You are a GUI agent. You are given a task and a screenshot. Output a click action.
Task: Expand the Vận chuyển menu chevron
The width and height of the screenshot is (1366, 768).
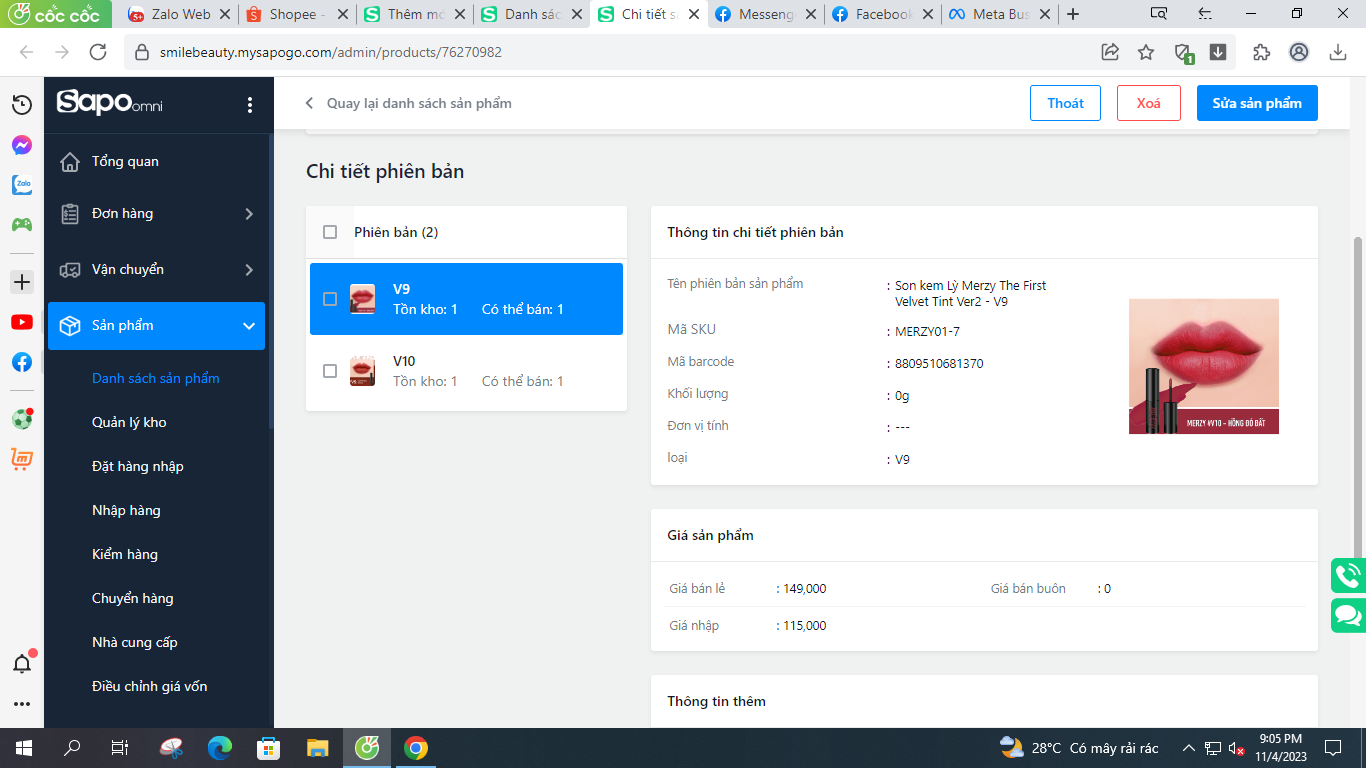point(249,270)
